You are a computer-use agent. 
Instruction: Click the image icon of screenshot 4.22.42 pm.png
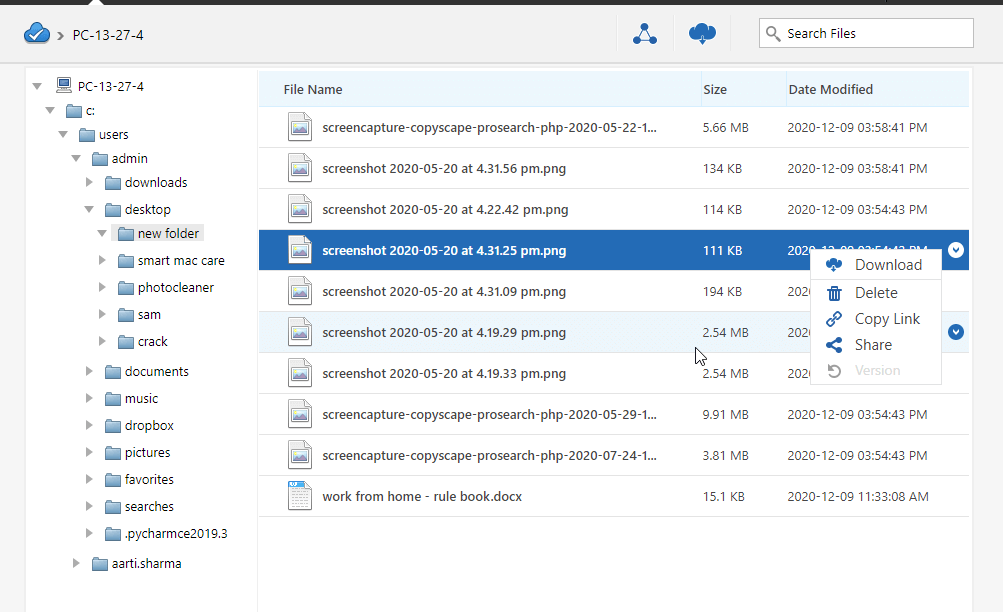click(299, 209)
